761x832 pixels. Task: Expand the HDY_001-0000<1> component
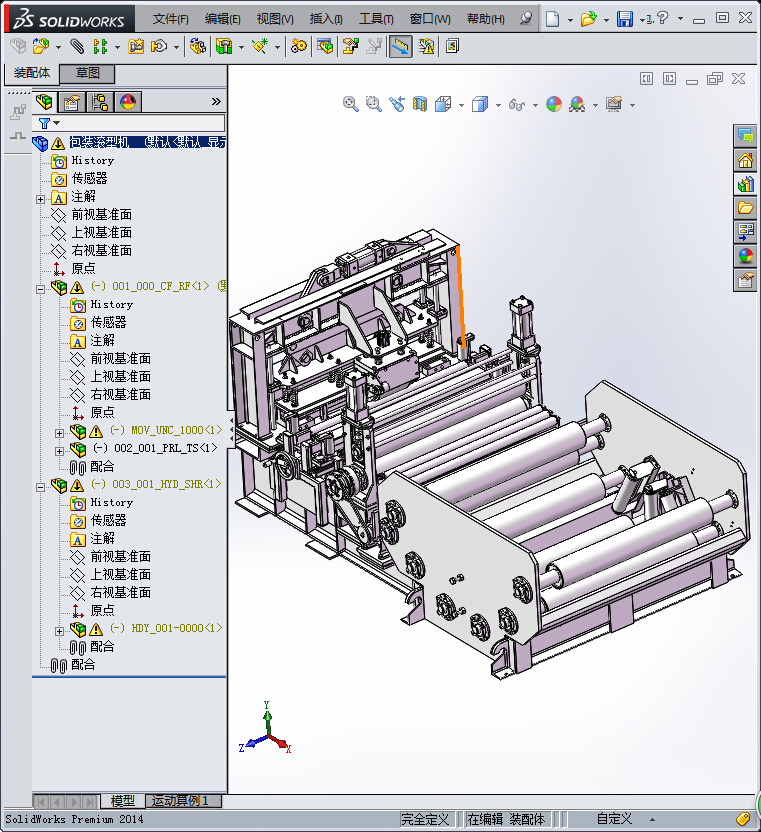pos(59,631)
